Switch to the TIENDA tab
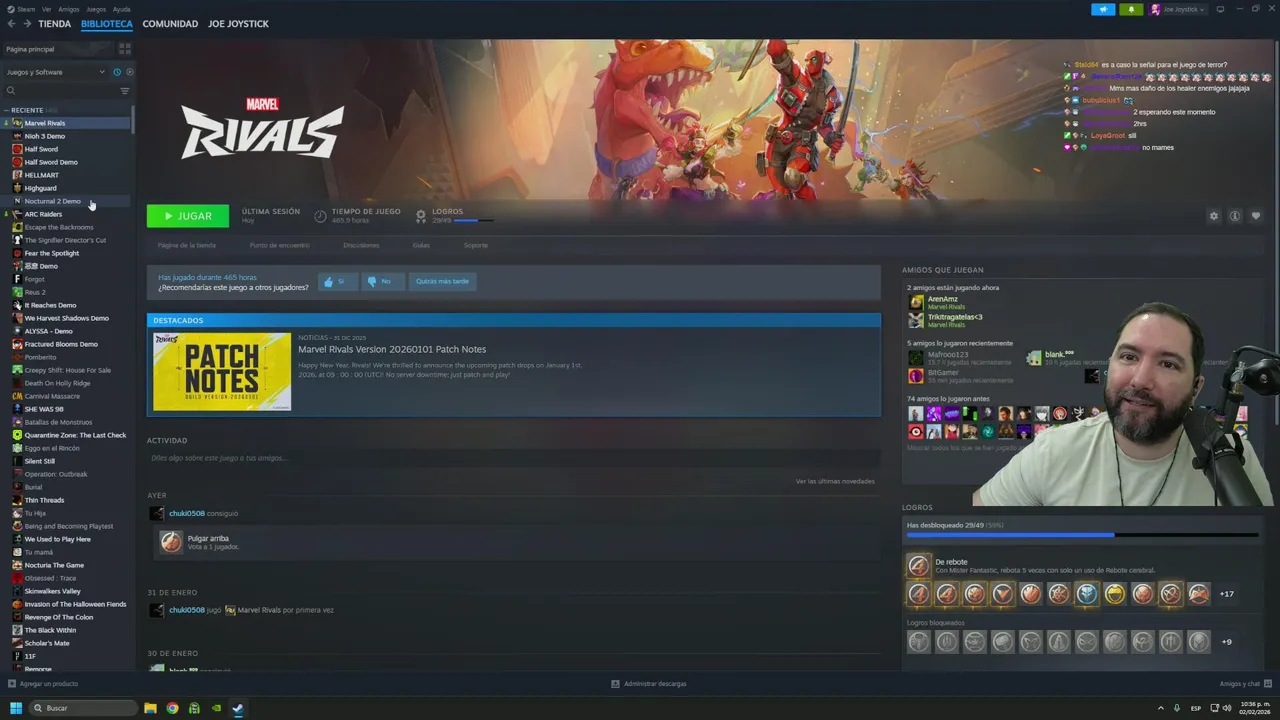The height and width of the screenshot is (720, 1280). click(54, 23)
